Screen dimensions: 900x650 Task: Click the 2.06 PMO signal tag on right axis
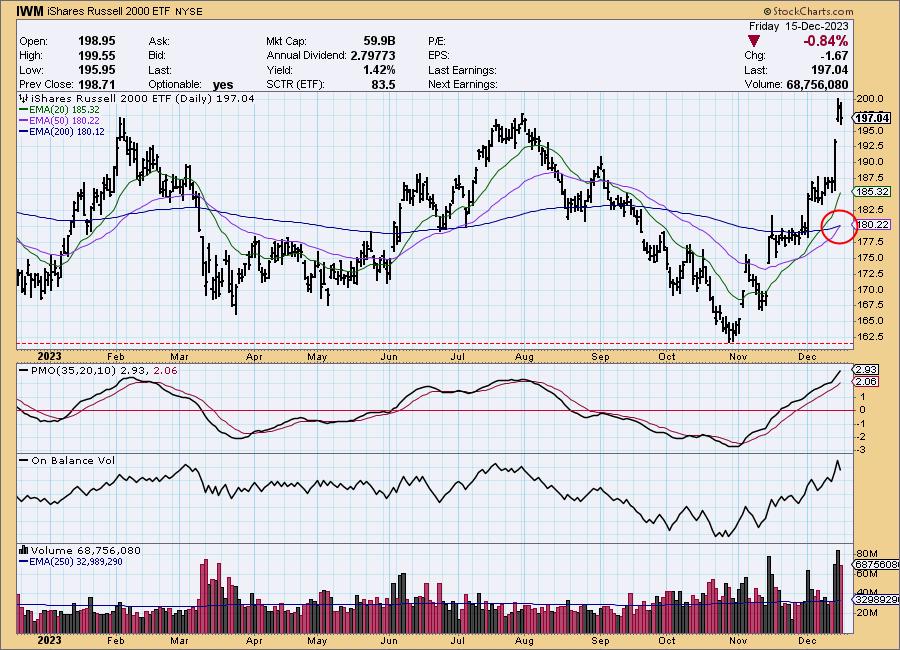tap(867, 381)
